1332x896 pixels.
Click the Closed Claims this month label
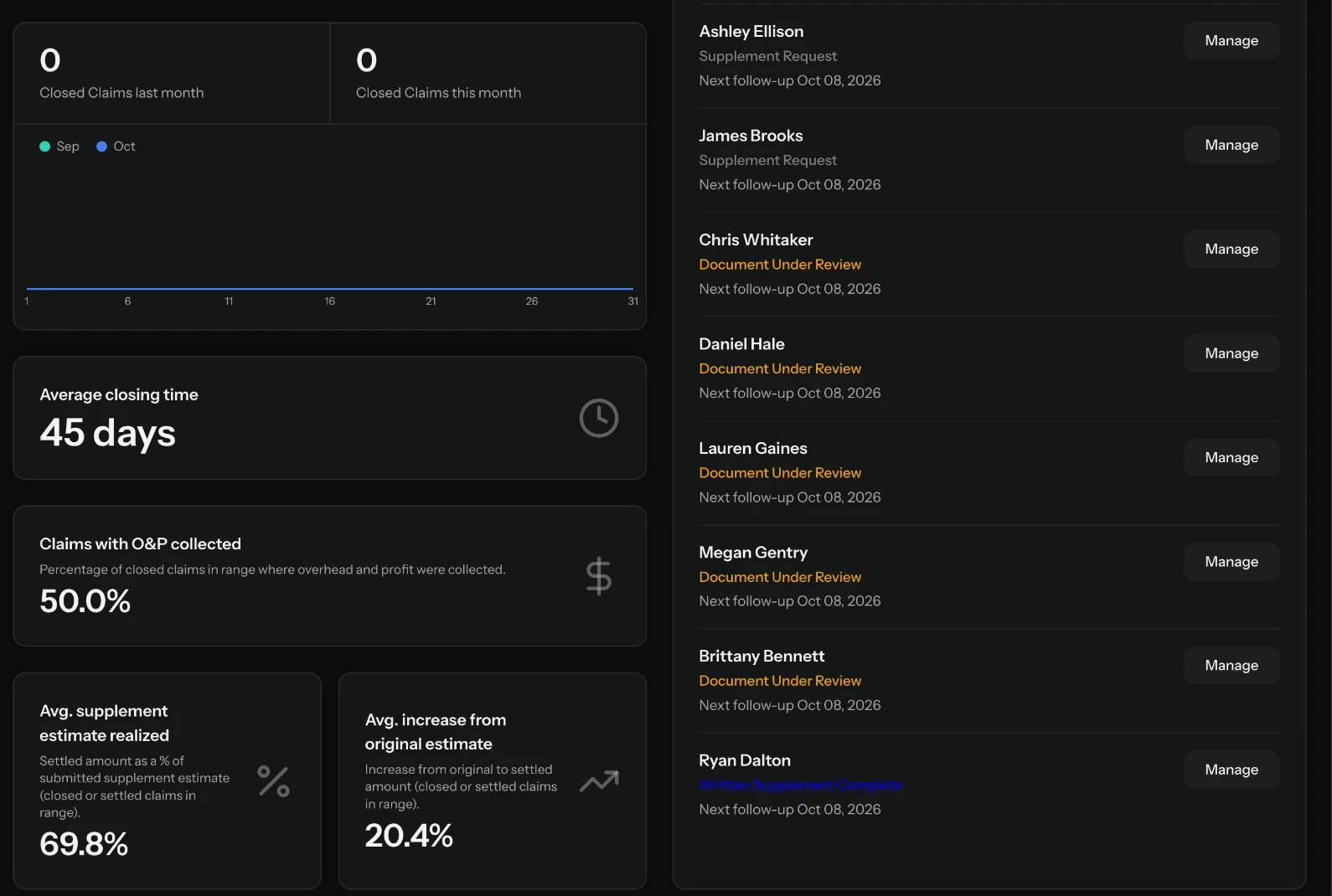coord(438,93)
